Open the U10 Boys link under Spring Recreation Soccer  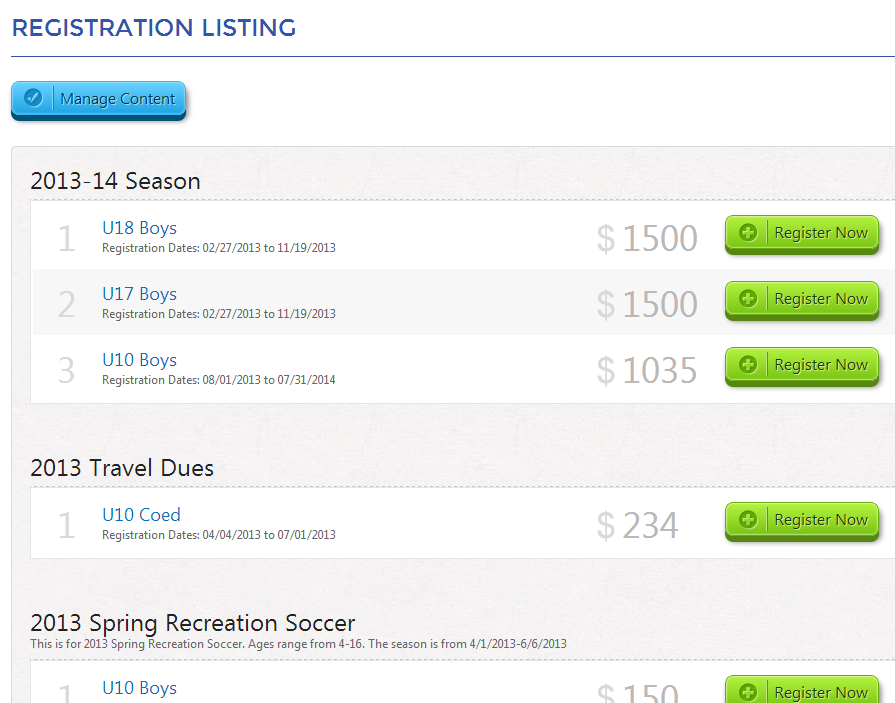coord(139,688)
